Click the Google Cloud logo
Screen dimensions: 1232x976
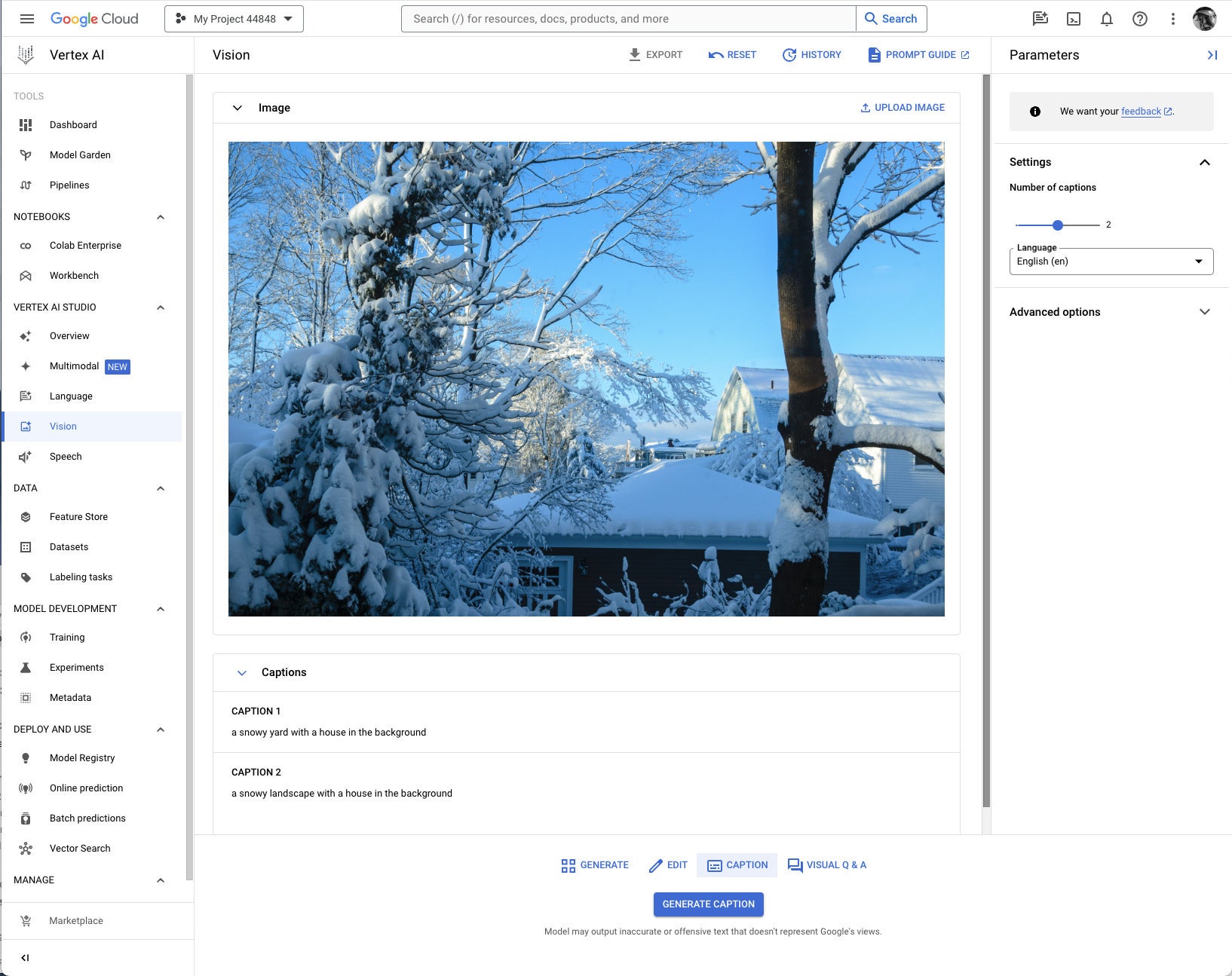94,19
